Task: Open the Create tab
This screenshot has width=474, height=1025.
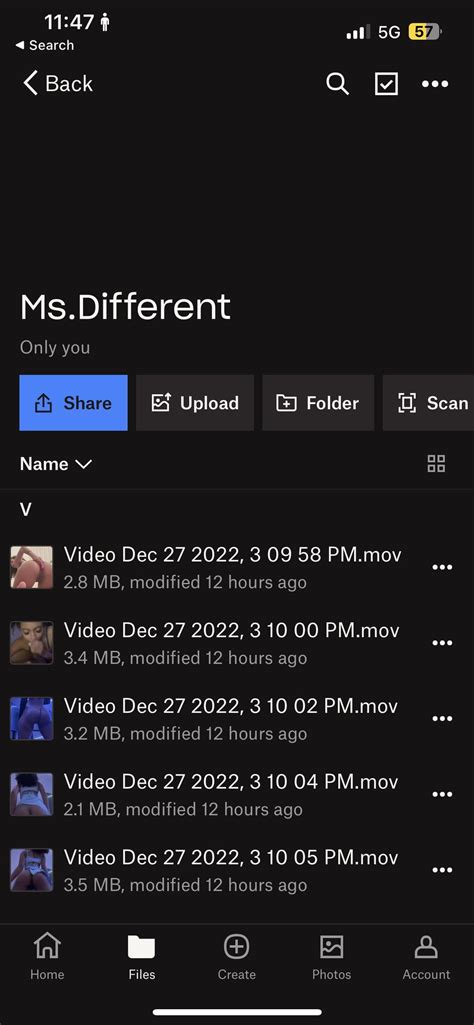Action: pyautogui.click(x=237, y=957)
